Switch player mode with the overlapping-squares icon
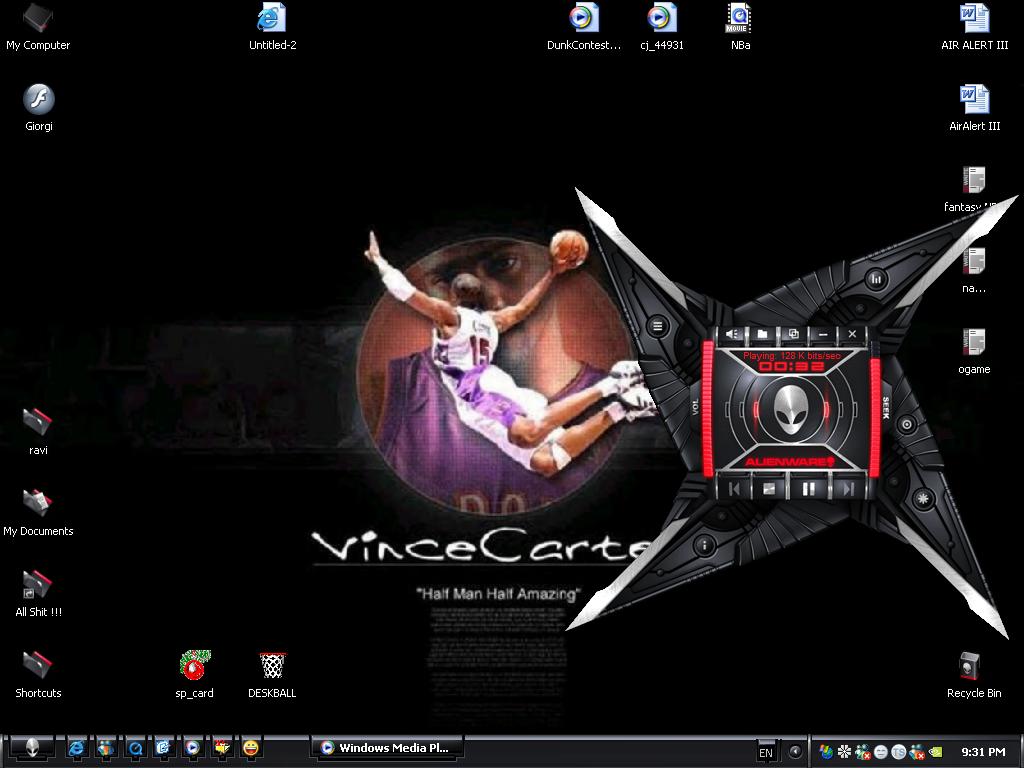Screen dimensions: 1024x768 pyautogui.click(x=793, y=334)
